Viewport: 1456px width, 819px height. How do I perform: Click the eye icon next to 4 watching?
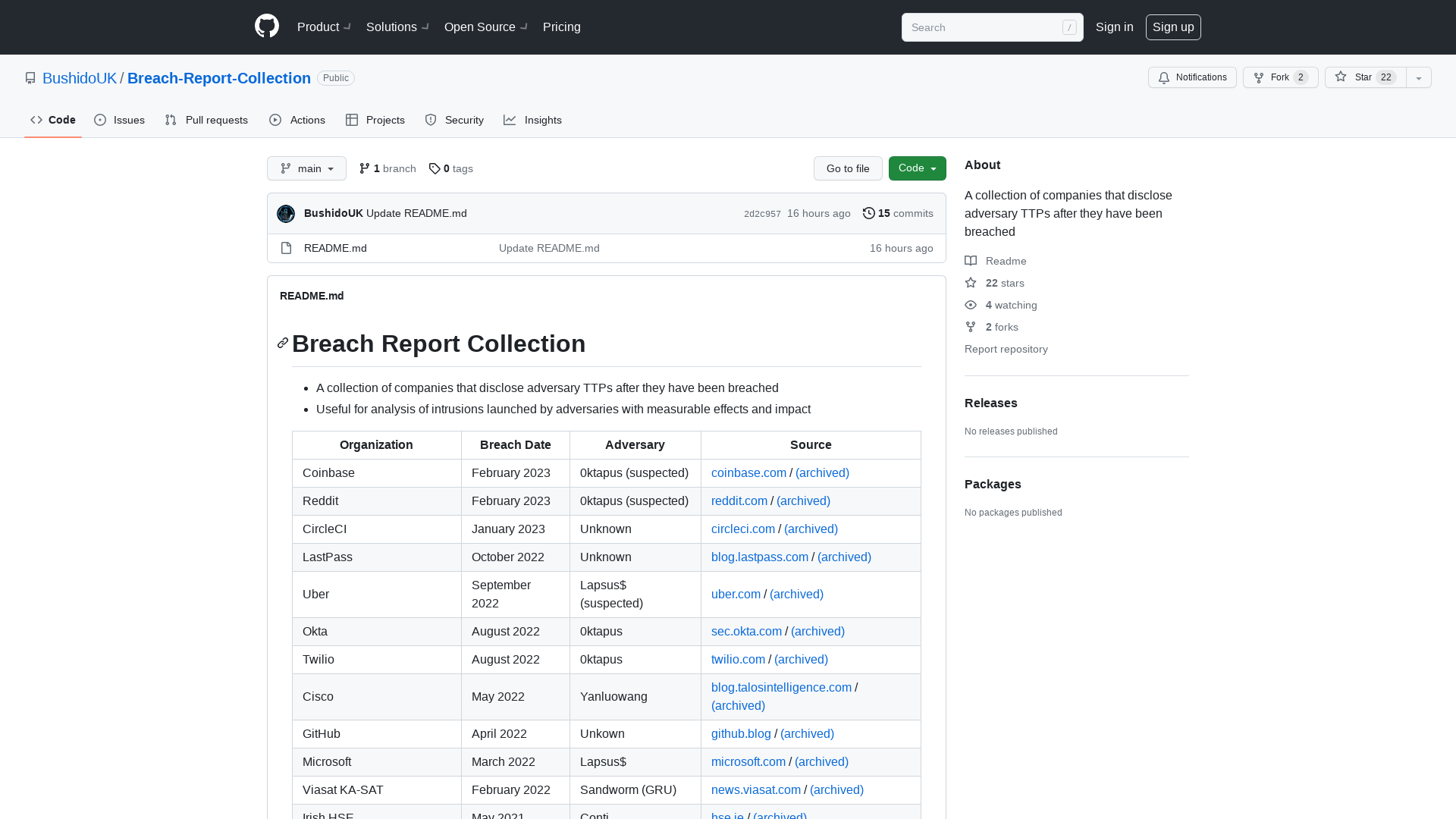pyautogui.click(x=971, y=305)
